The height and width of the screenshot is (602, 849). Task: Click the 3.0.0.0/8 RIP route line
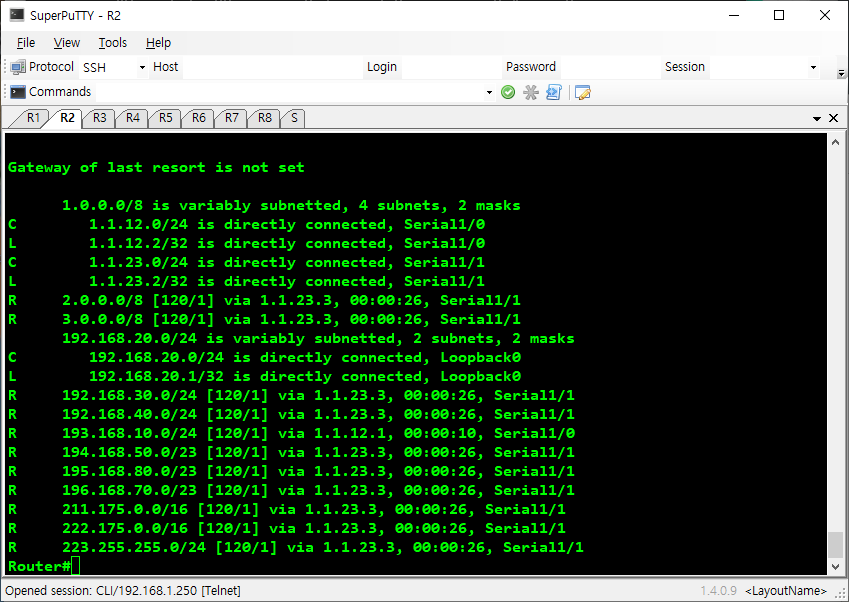(264, 319)
